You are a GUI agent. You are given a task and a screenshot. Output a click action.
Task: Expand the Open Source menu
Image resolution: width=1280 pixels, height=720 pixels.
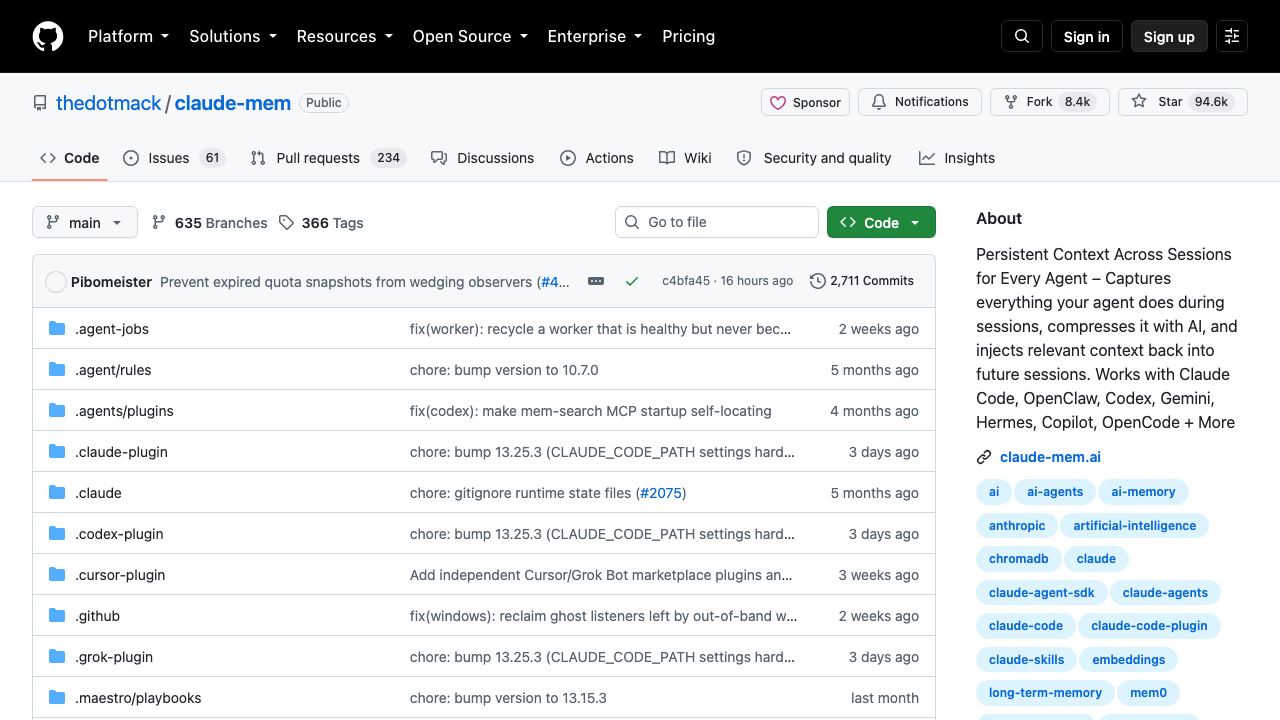tap(469, 36)
